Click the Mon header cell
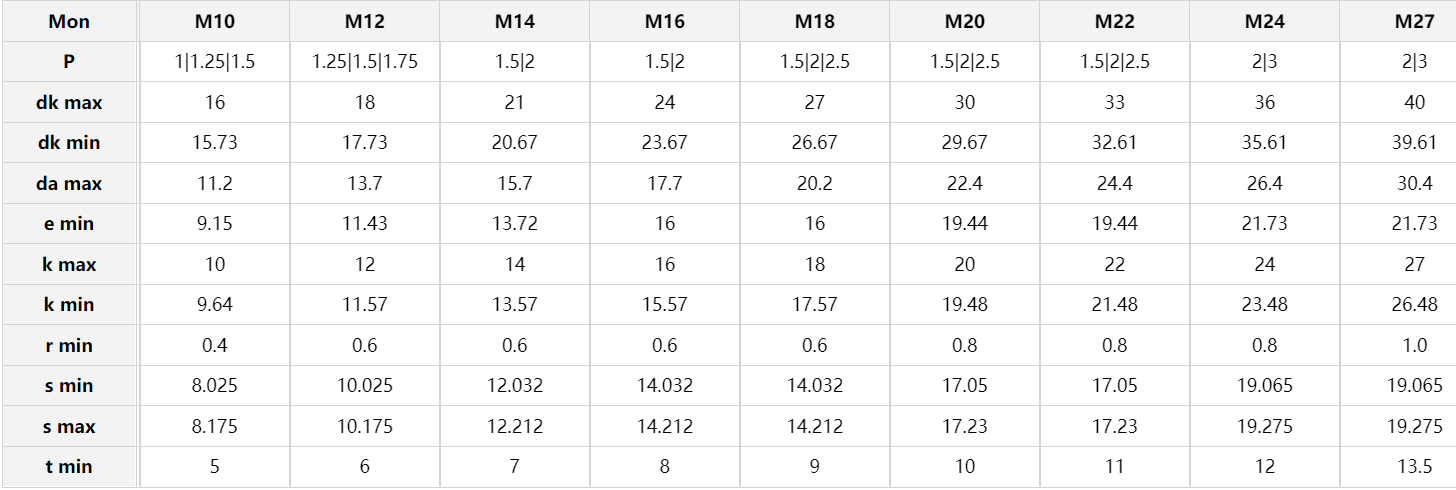1456x490 pixels. coord(69,21)
